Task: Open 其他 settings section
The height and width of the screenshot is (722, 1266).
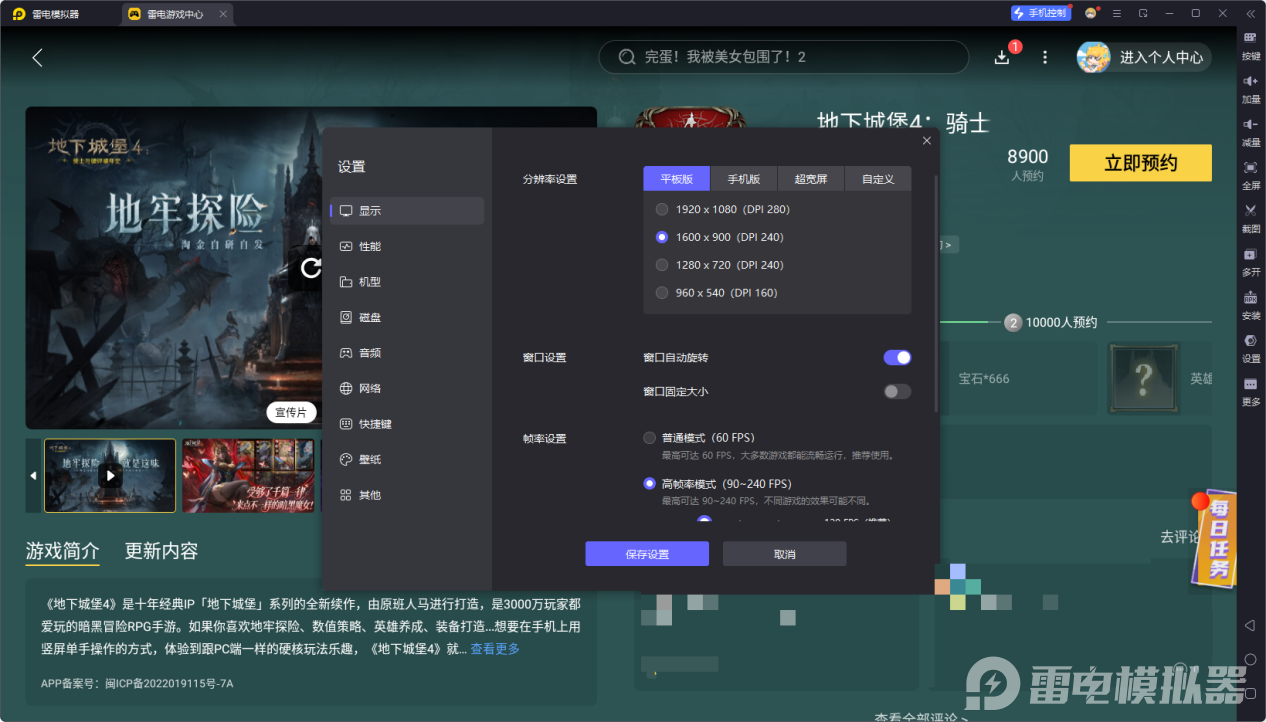Action: point(407,495)
